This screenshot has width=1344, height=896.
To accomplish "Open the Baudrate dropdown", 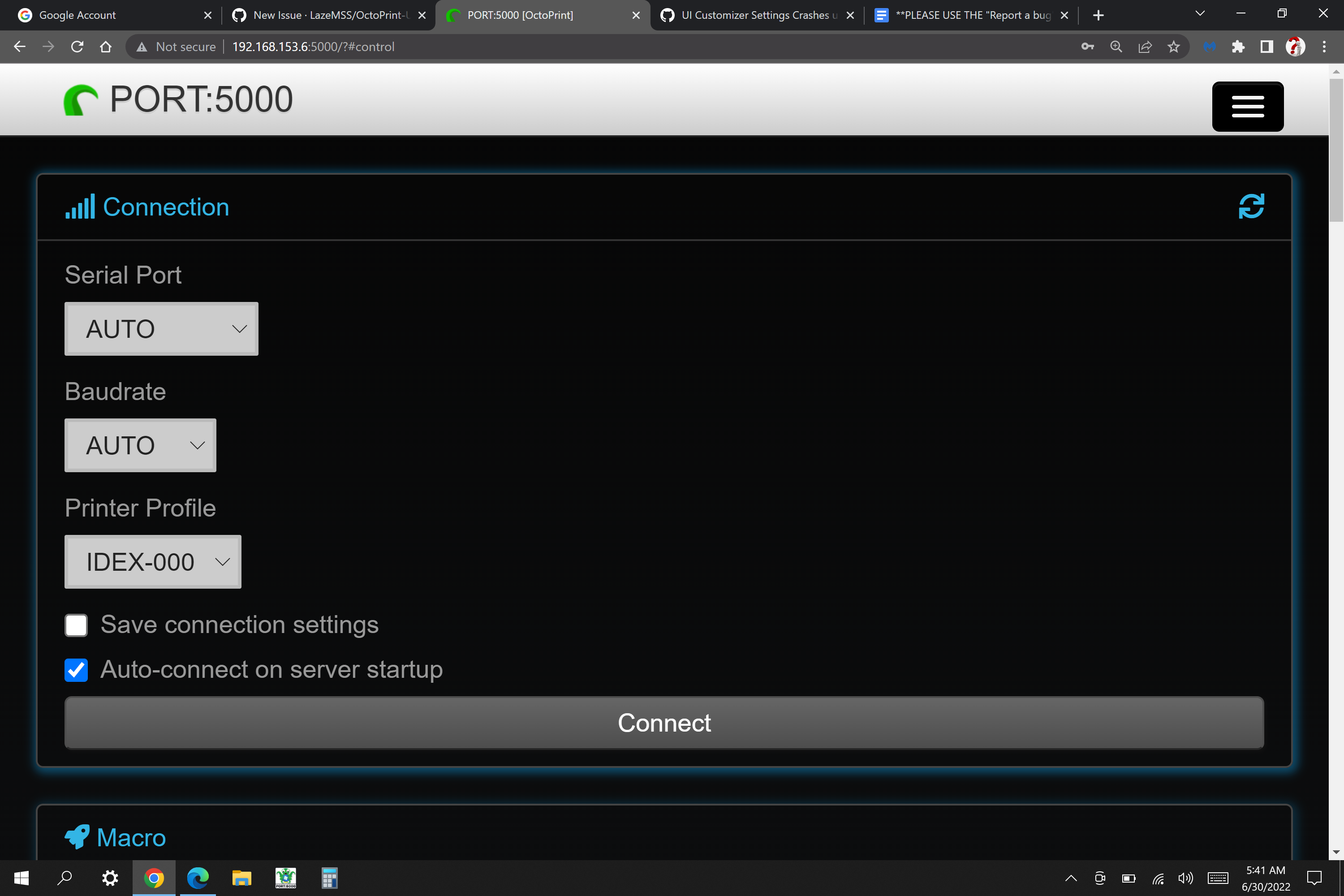I will (x=140, y=445).
